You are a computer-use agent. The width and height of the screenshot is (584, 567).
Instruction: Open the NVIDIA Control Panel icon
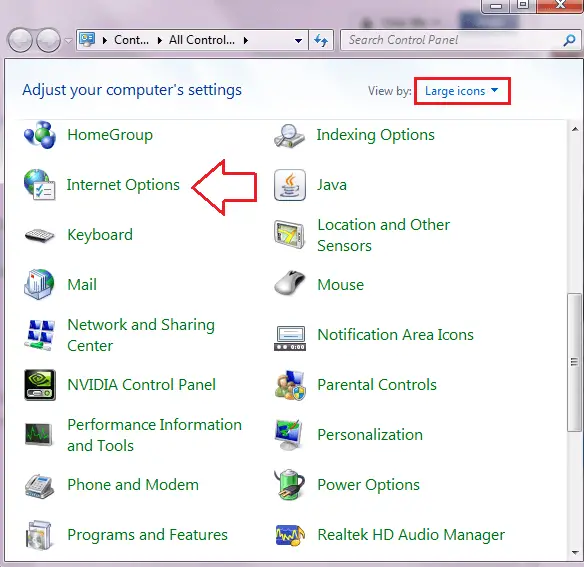click(x=40, y=385)
